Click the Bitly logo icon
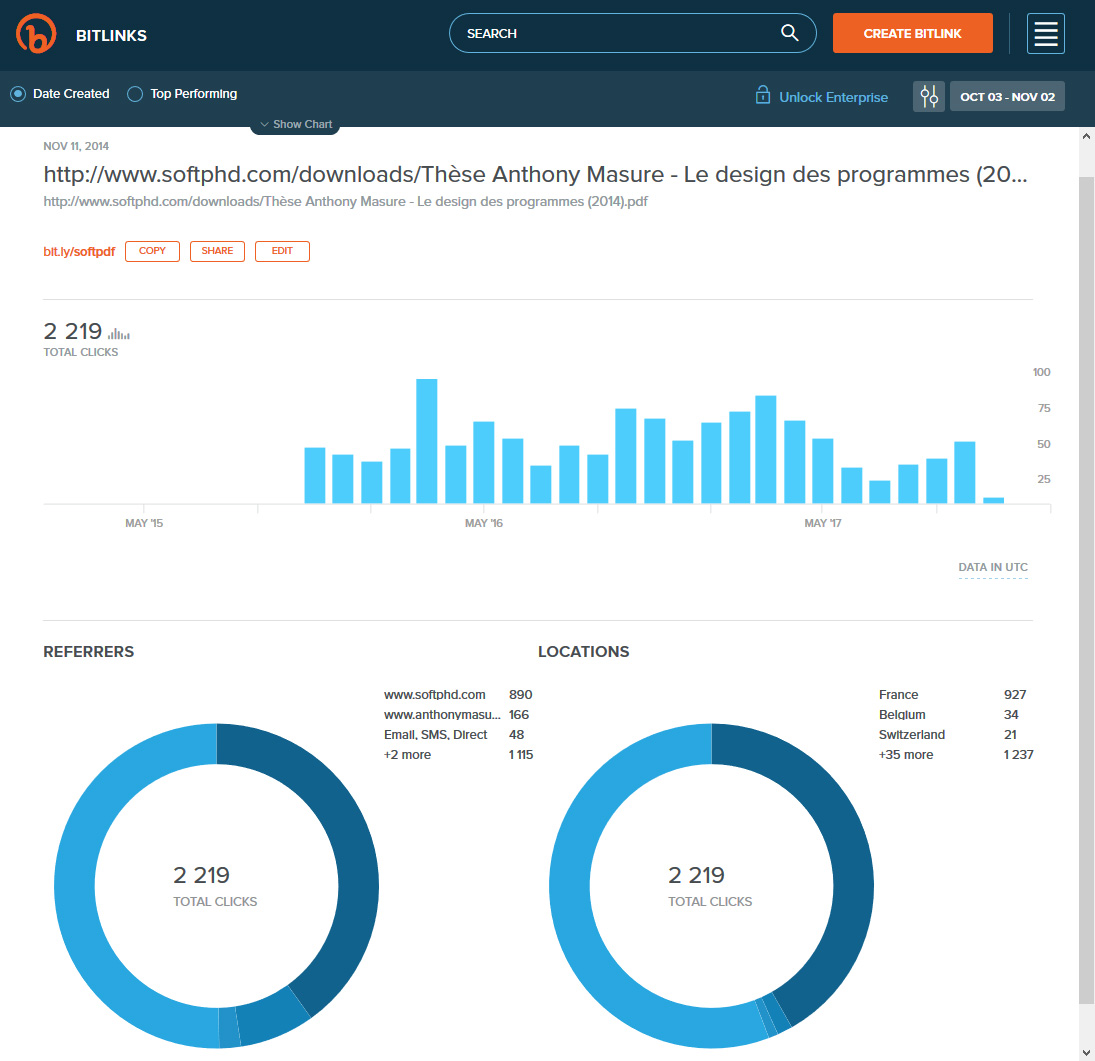The height and width of the screenshot is (1061, 1095). click(x=36, y=34)
